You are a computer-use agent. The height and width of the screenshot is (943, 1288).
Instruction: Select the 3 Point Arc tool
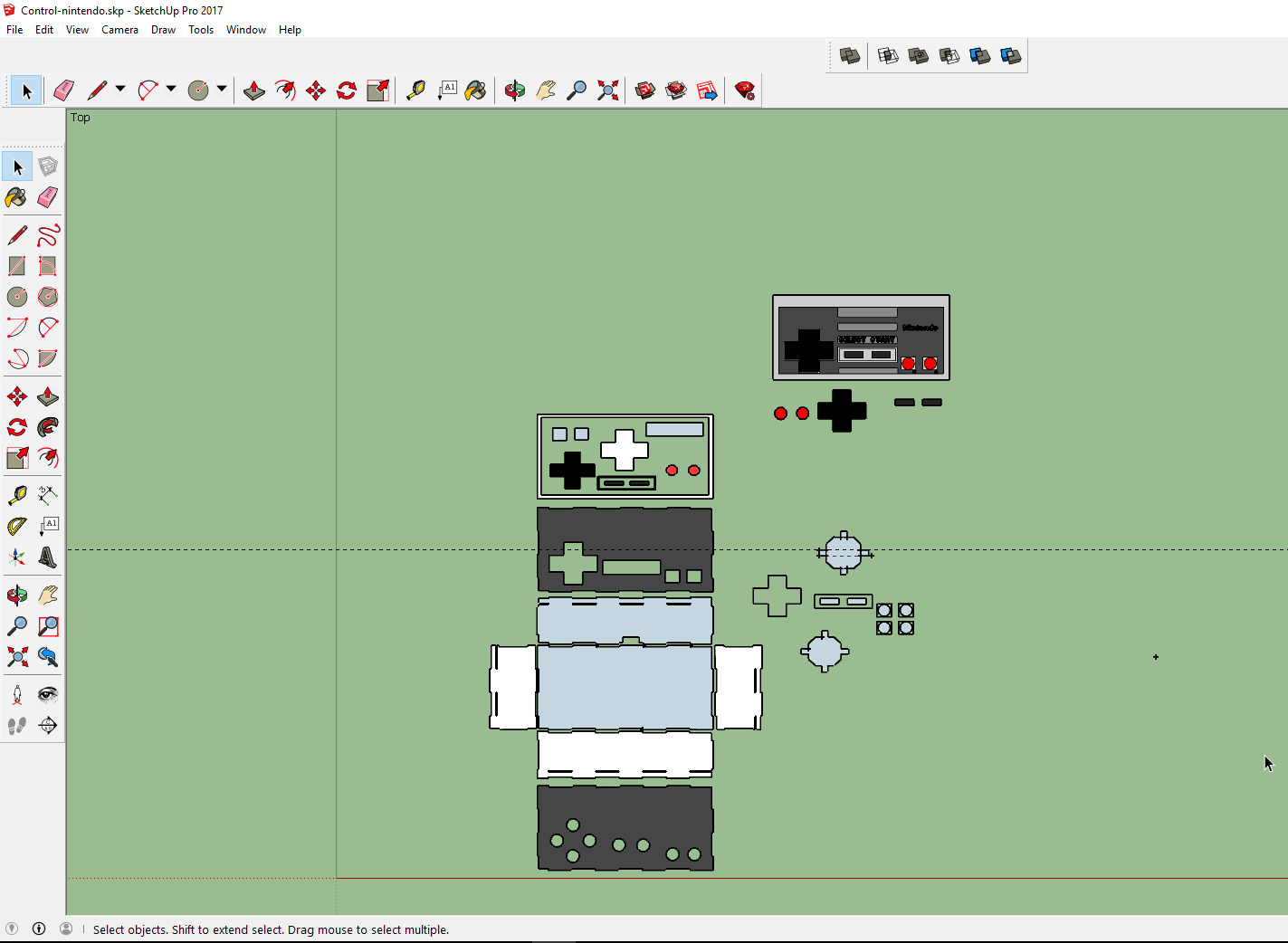pyautogui.click(x=17, y=358)
